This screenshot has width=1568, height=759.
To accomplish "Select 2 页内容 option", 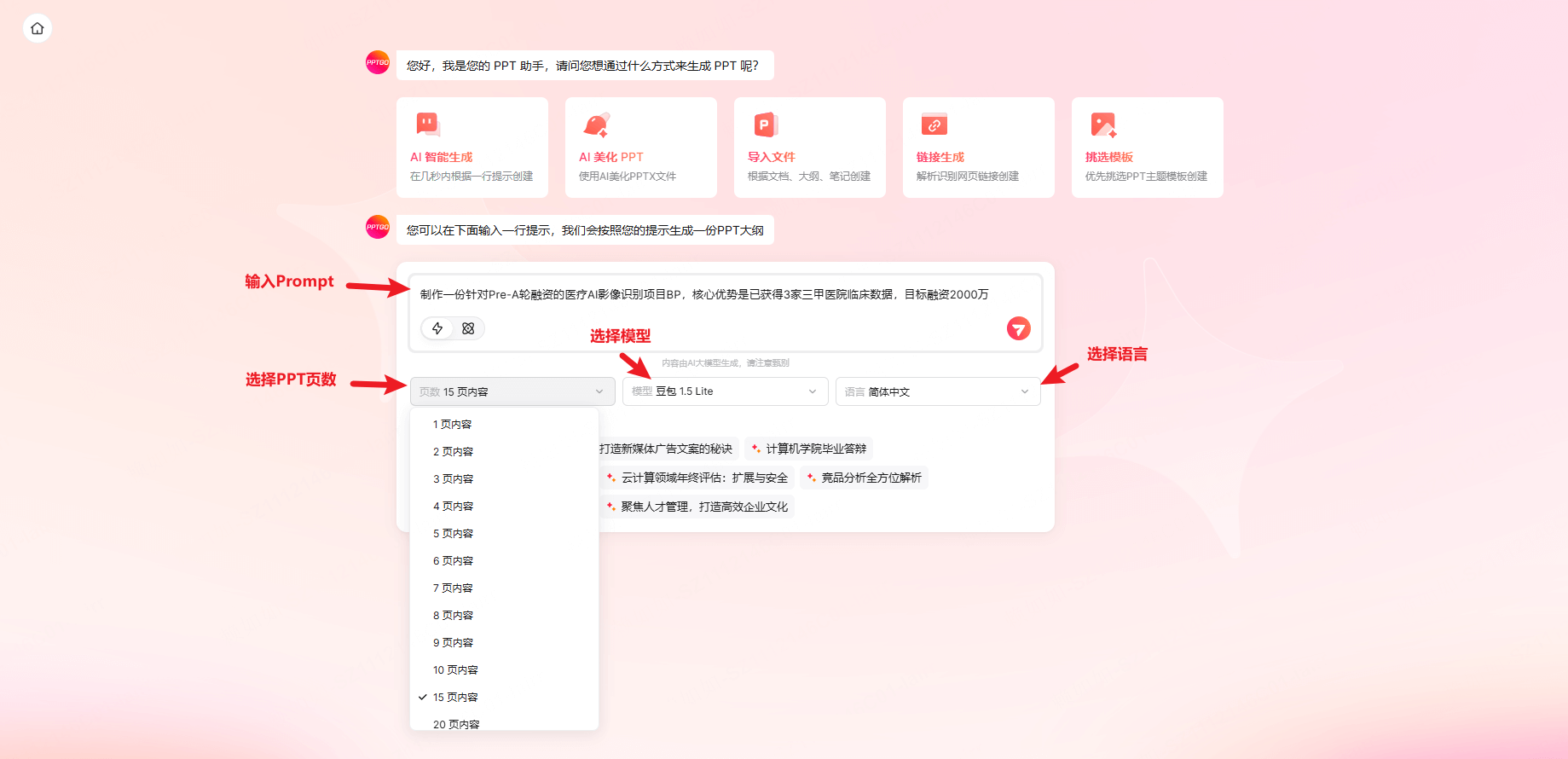I will coord(505,451).
